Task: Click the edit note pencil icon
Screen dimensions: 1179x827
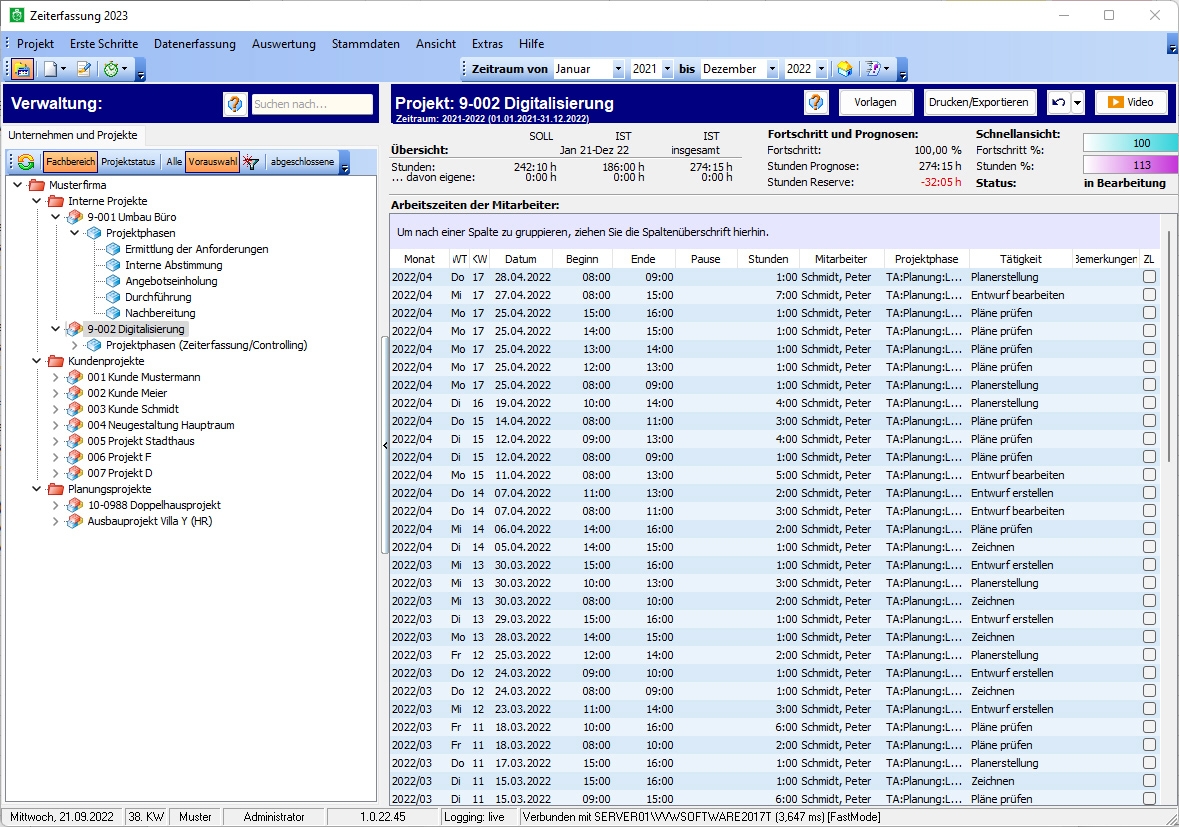Action: [84, 69]
